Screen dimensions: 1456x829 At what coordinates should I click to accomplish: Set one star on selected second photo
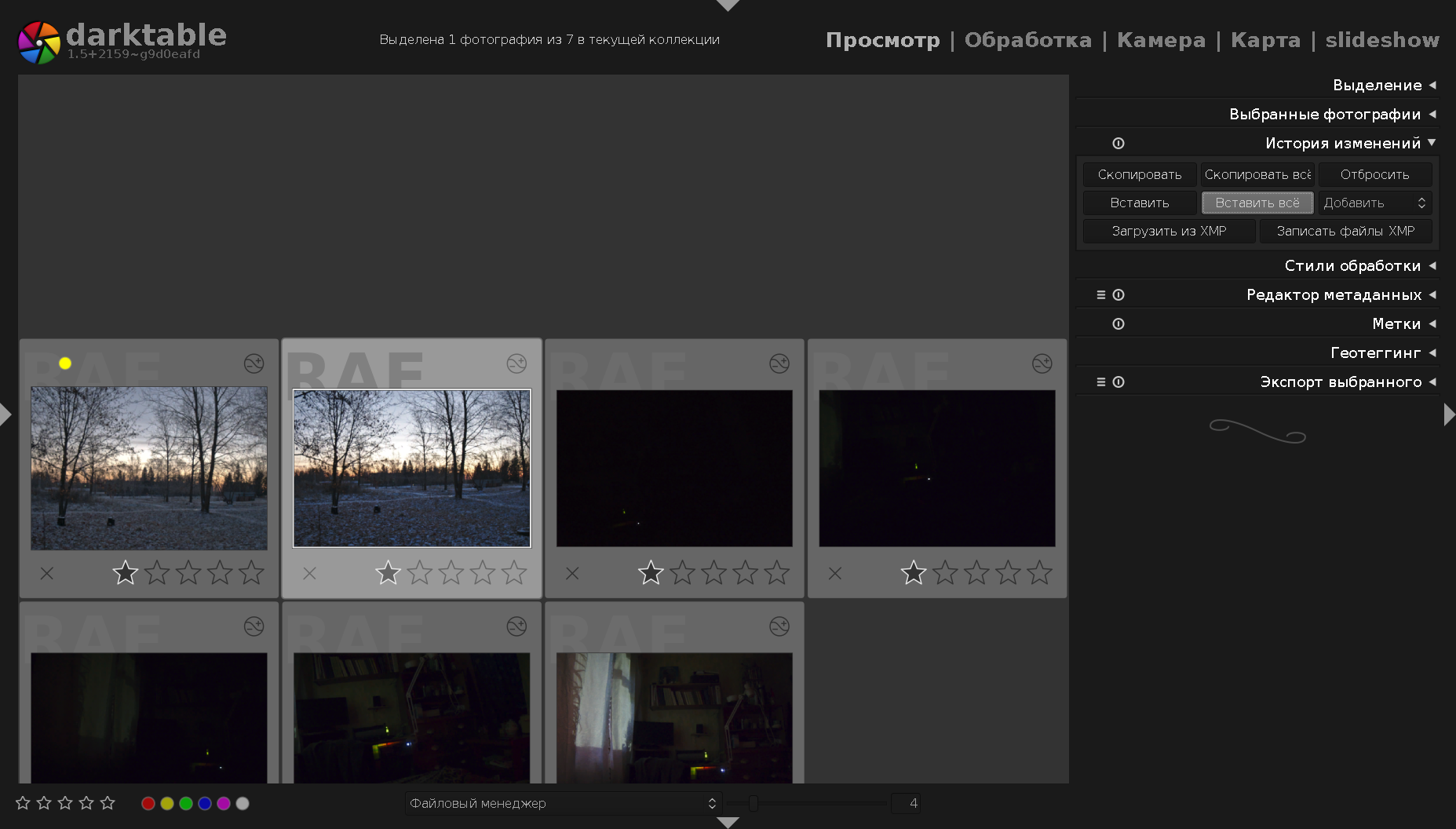point(389,572)
